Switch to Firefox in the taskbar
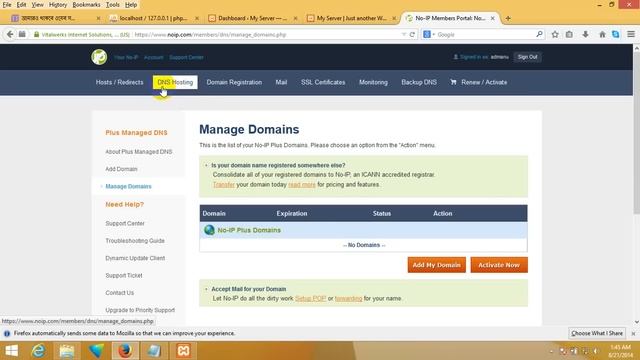The width and height of the screenshot is (640, 360). [125, 351]
